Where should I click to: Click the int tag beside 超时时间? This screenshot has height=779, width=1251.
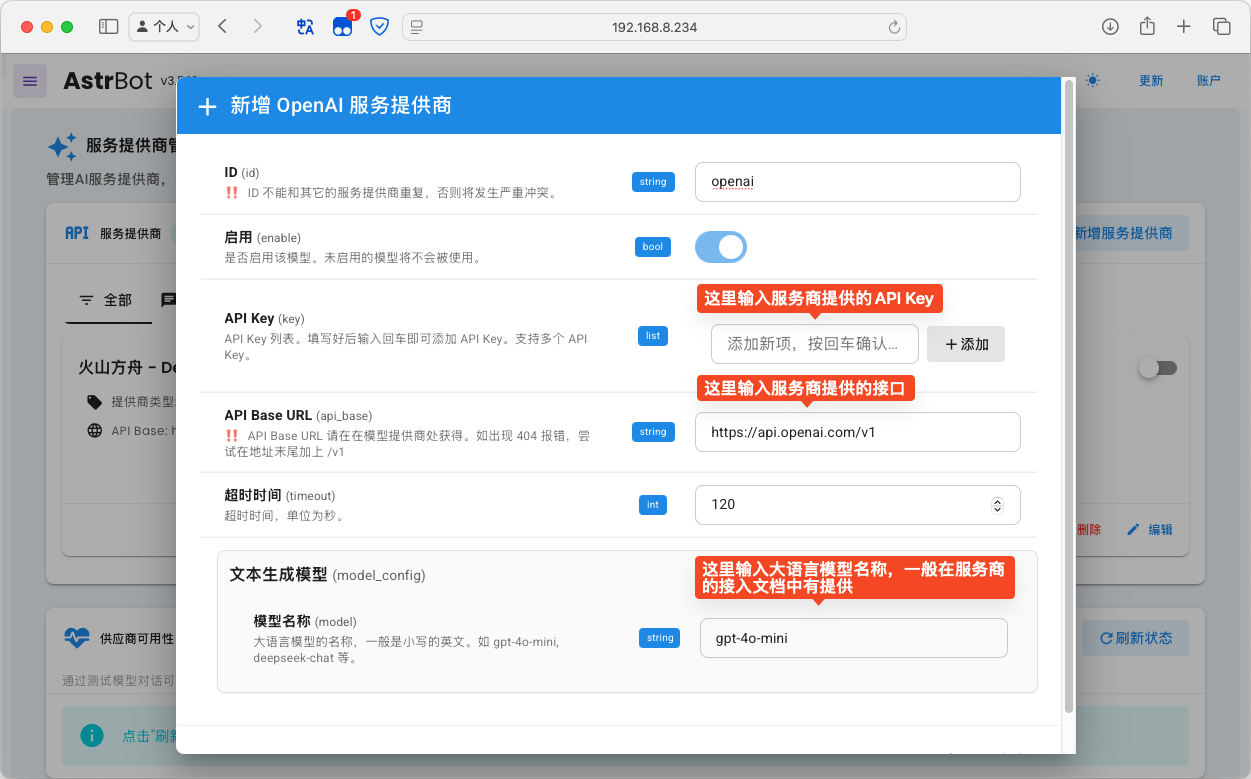click(653, 505)
